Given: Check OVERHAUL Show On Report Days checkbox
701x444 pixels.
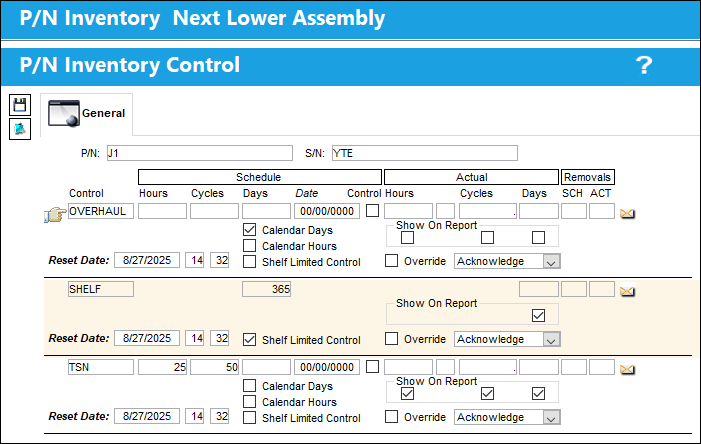Looking at the screenshot, I should click(538, 237).
